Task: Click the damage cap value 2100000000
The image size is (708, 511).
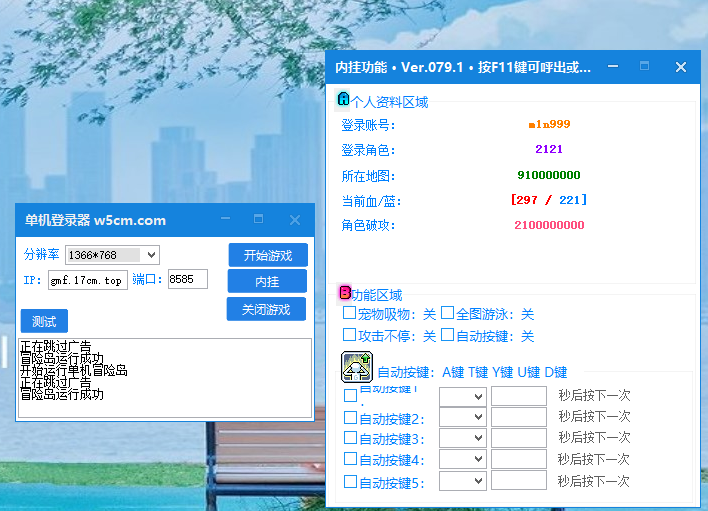Action: [549, 225]
